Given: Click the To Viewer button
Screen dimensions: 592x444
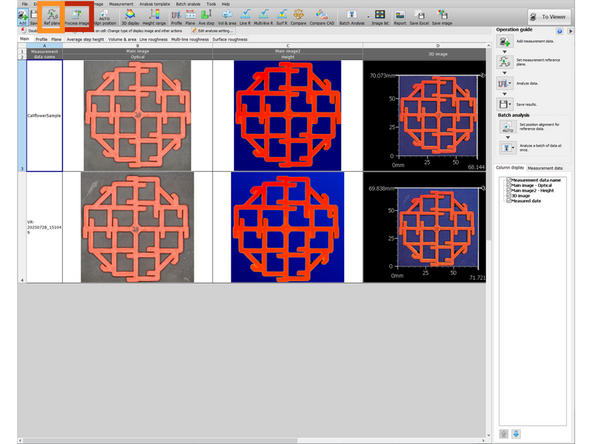Looking at the screenshot, I should point(549,17).
